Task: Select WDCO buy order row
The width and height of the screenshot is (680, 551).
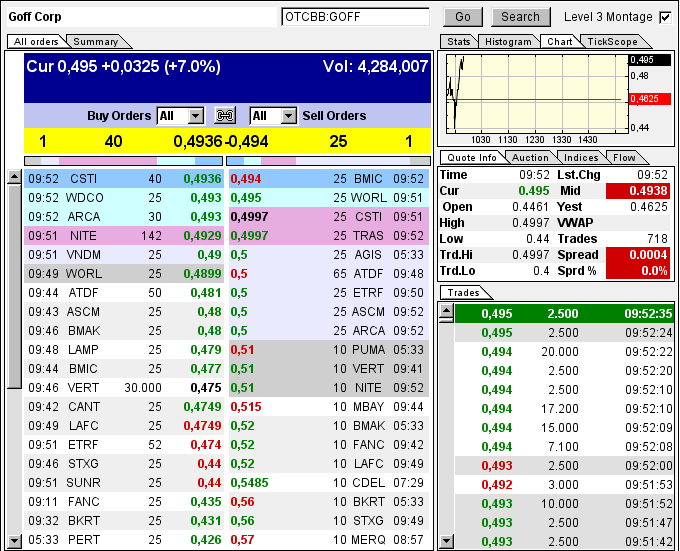Action: (x=124, y=198)
